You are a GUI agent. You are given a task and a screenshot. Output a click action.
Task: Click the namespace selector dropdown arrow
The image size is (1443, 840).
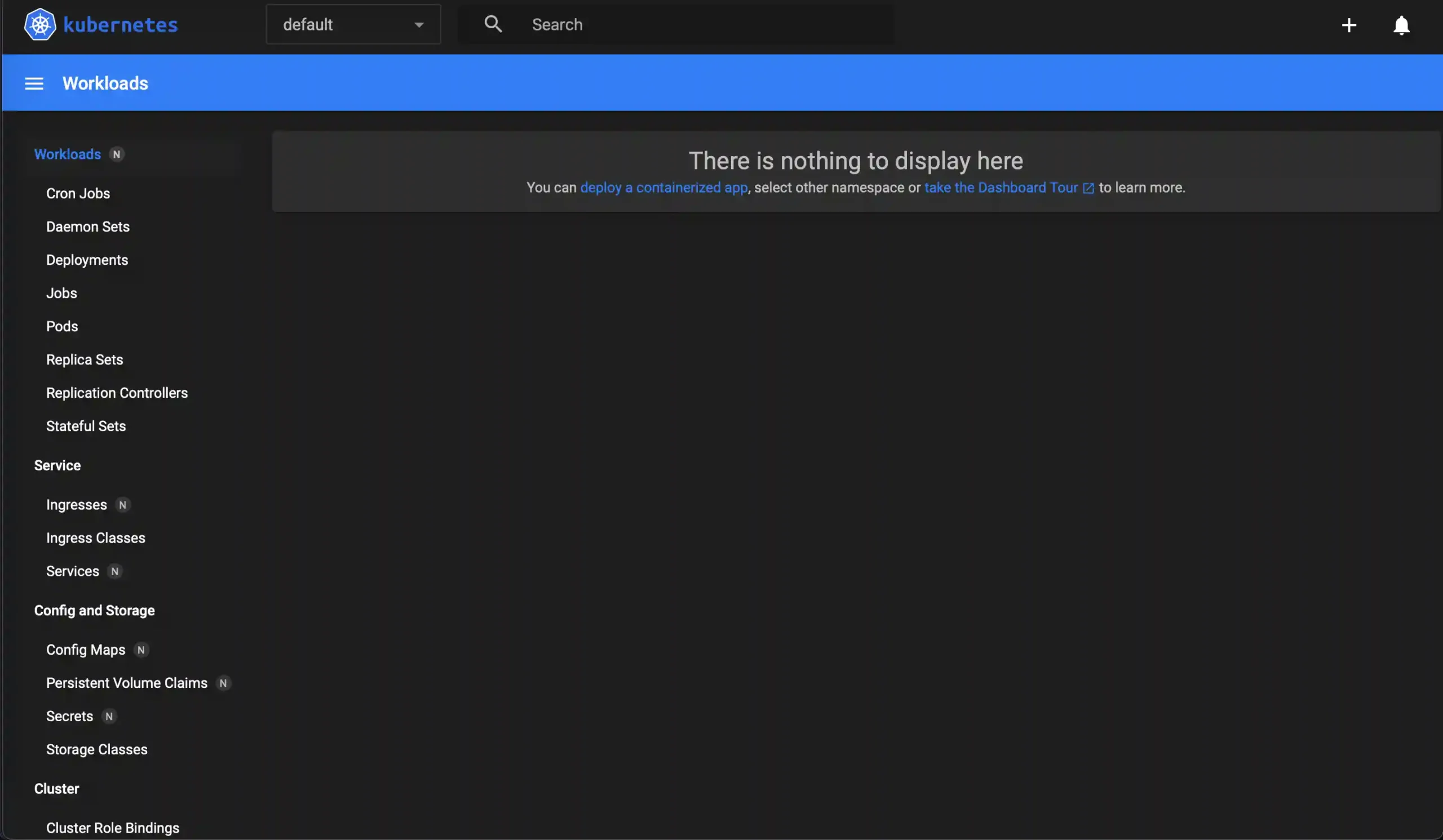(x=419, y=25)
